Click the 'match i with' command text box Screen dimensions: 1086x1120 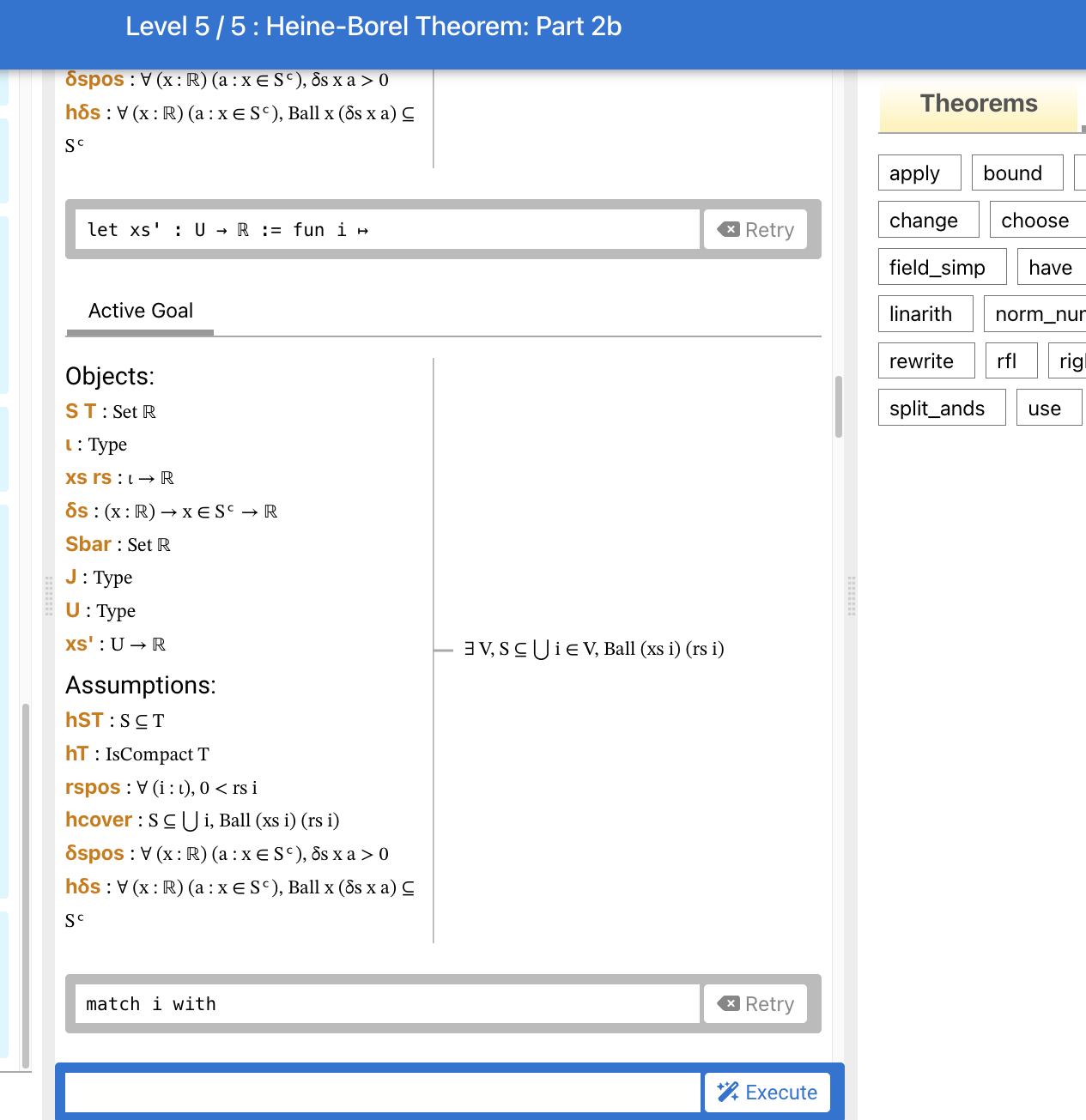pyautogui.click(x=387, y=1003)
